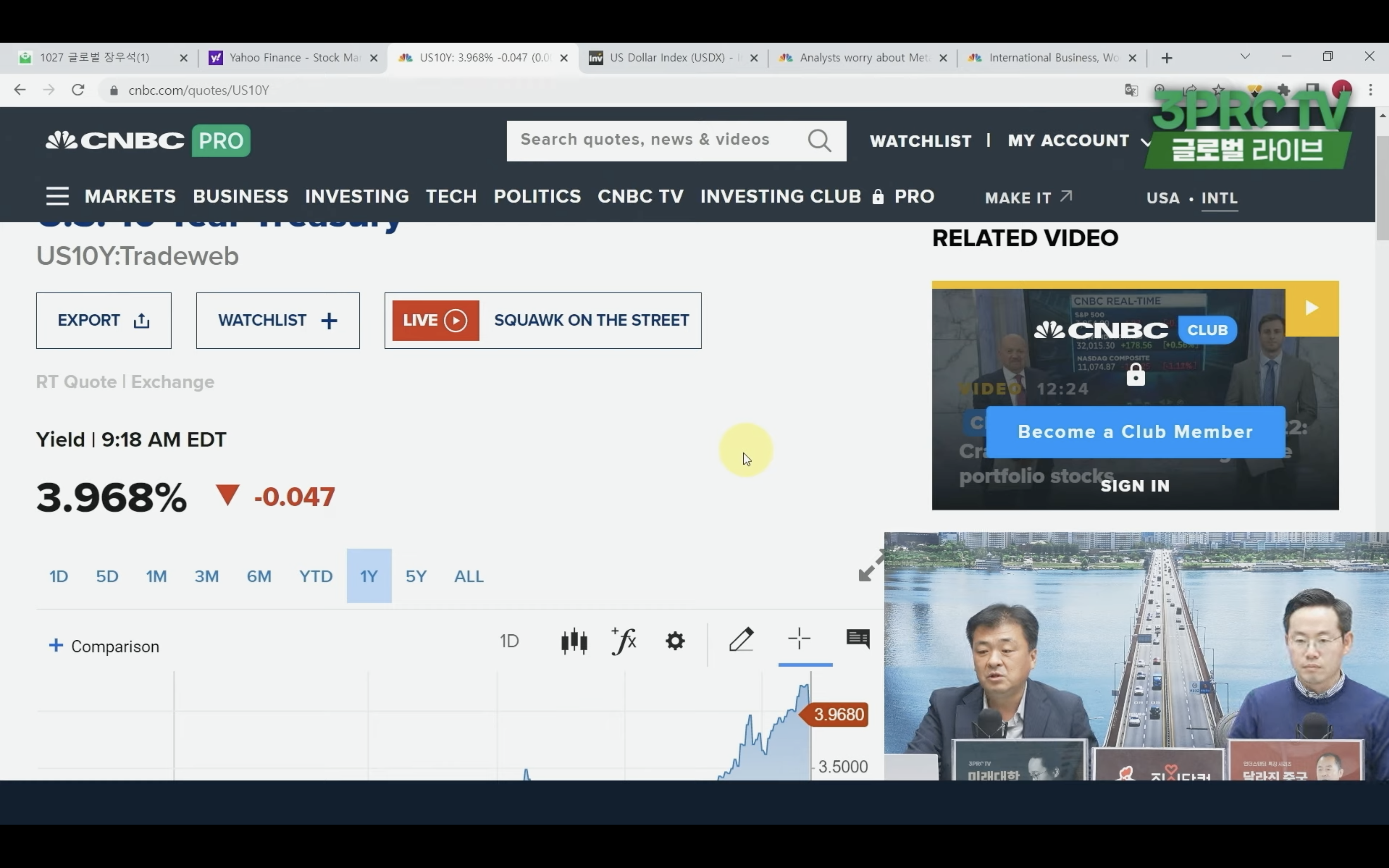Image resolution: width=1389 pixels, height=868 pixels.
Task: Click the site lock icon
Action: [x=114, y=90]
